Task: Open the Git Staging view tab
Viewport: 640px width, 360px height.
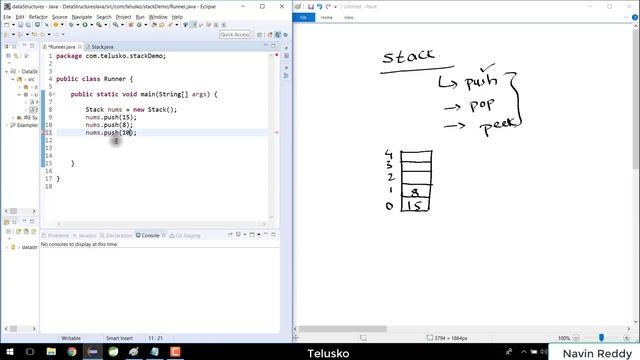Action: point(185,236)
